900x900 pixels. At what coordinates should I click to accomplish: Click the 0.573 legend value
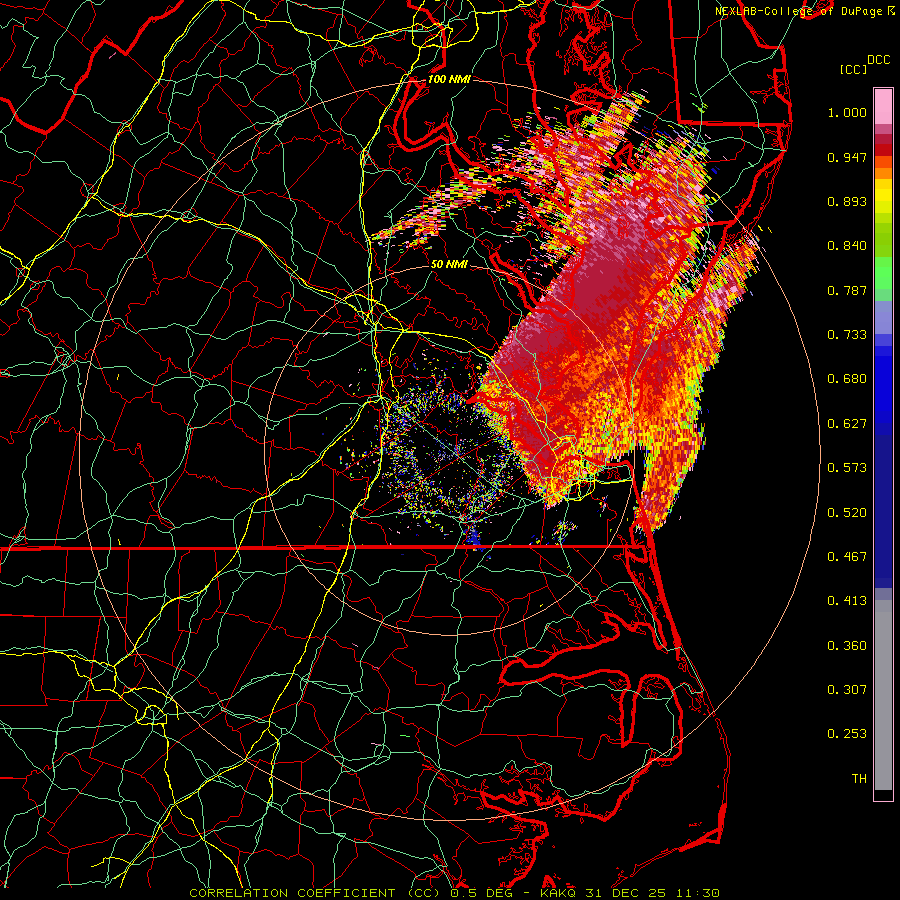click(847, 468)
